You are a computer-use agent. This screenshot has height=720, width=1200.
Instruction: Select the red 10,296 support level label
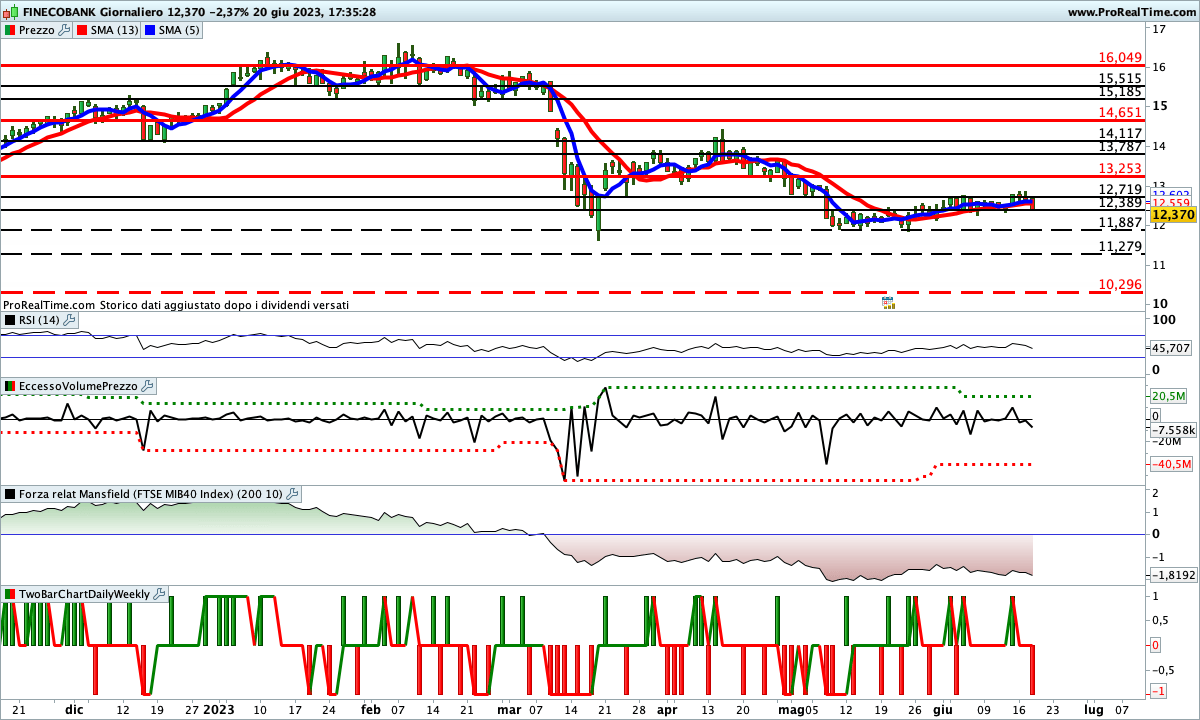pos(1120,285)
